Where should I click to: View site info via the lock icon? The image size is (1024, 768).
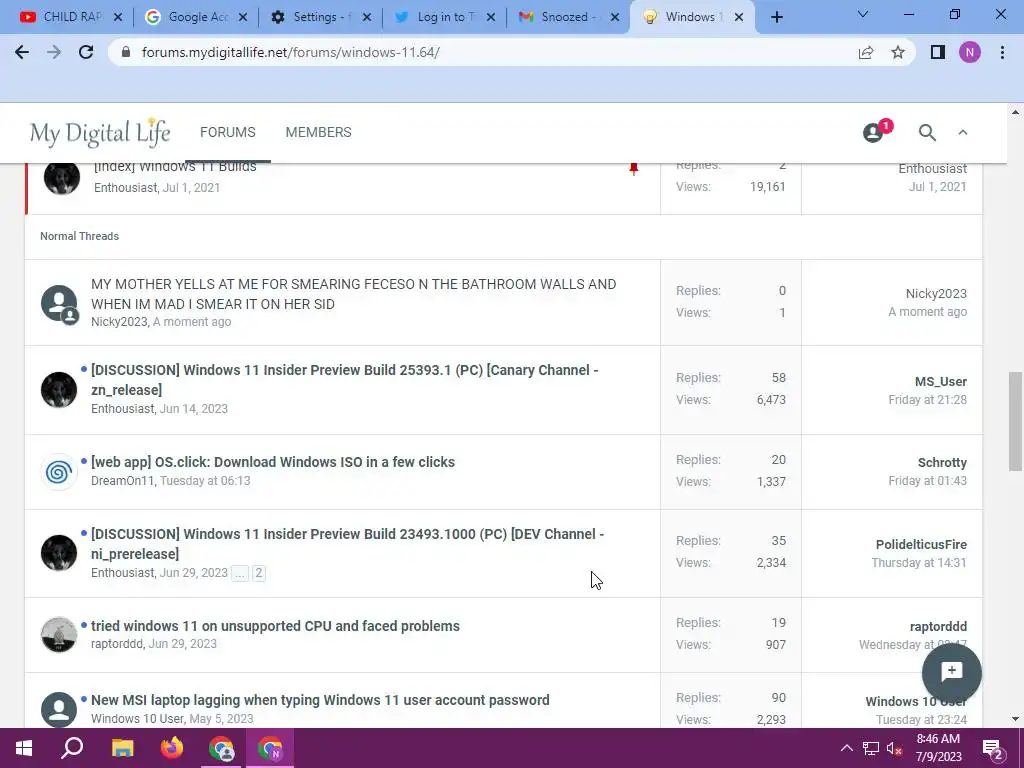pos(126,52)
